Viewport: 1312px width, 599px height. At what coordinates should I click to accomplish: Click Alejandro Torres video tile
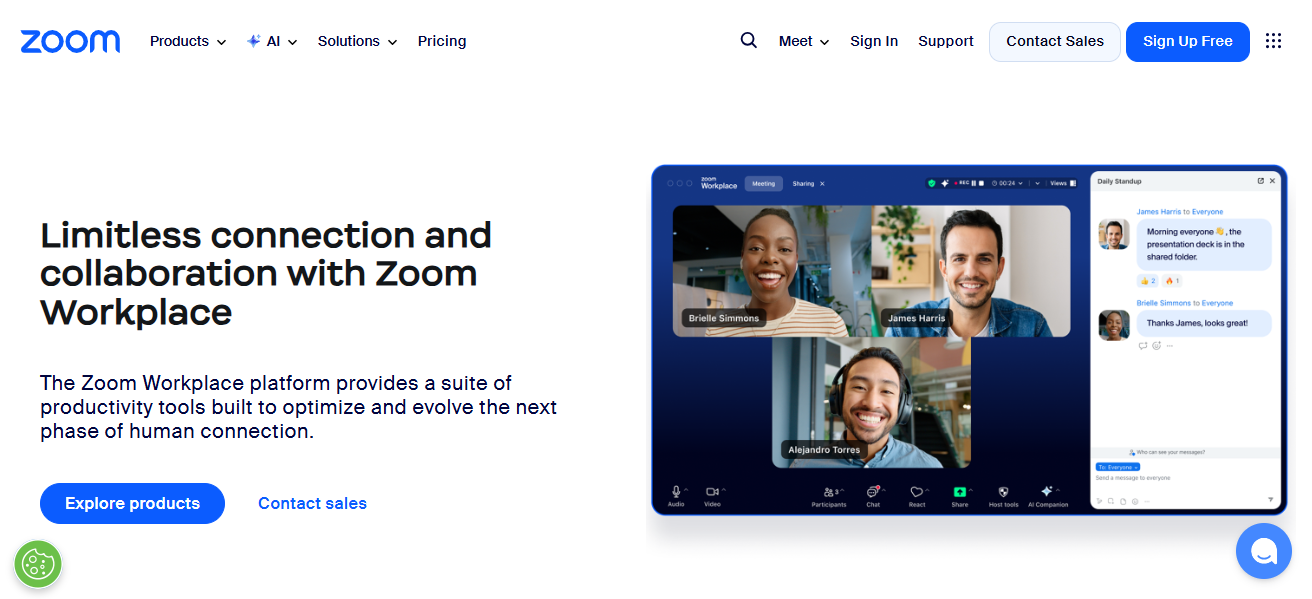tap(871, 402)
